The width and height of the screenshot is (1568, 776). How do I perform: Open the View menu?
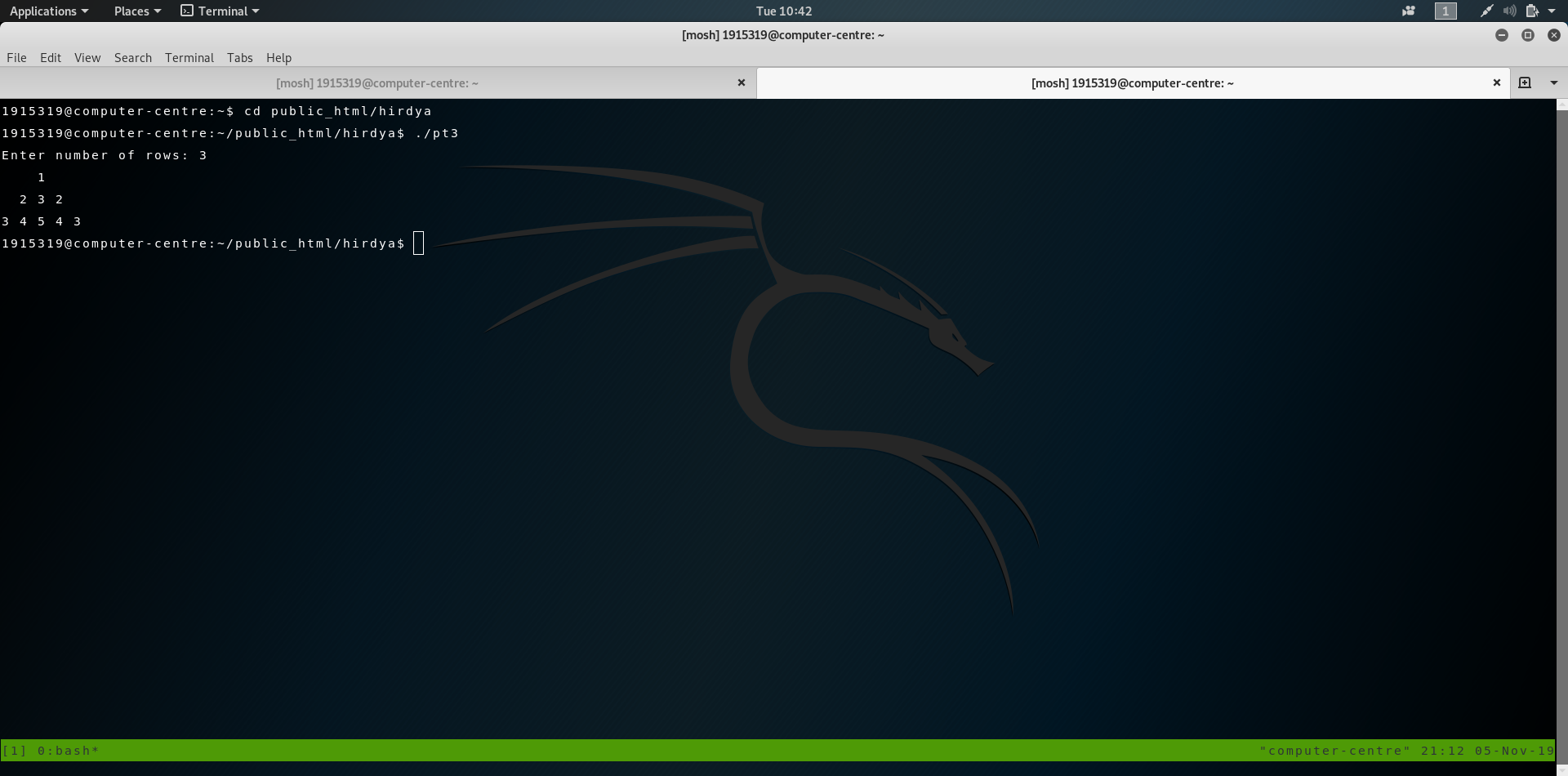[x=87, y=57]
